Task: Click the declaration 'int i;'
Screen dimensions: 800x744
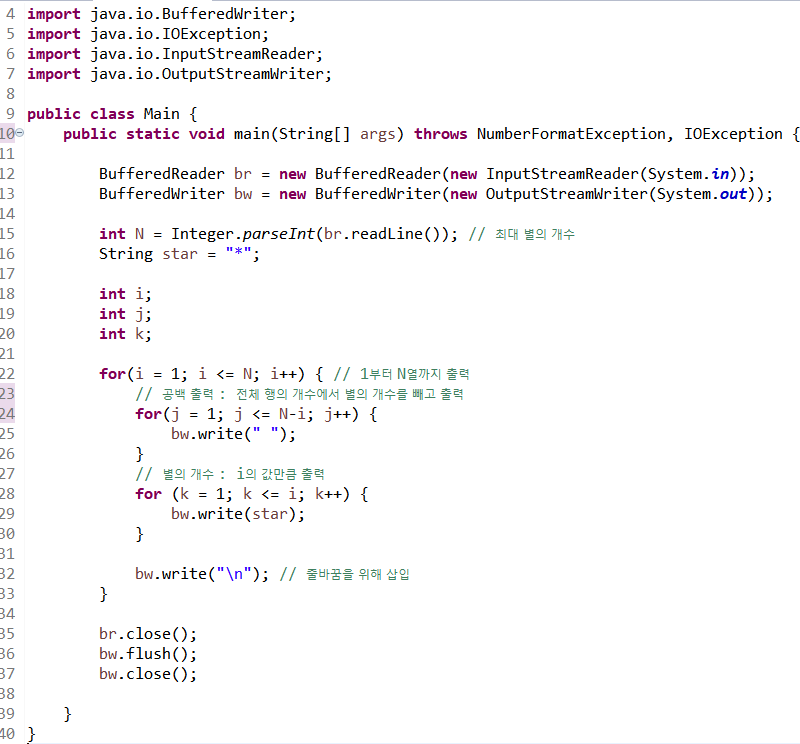Action: 125,294
